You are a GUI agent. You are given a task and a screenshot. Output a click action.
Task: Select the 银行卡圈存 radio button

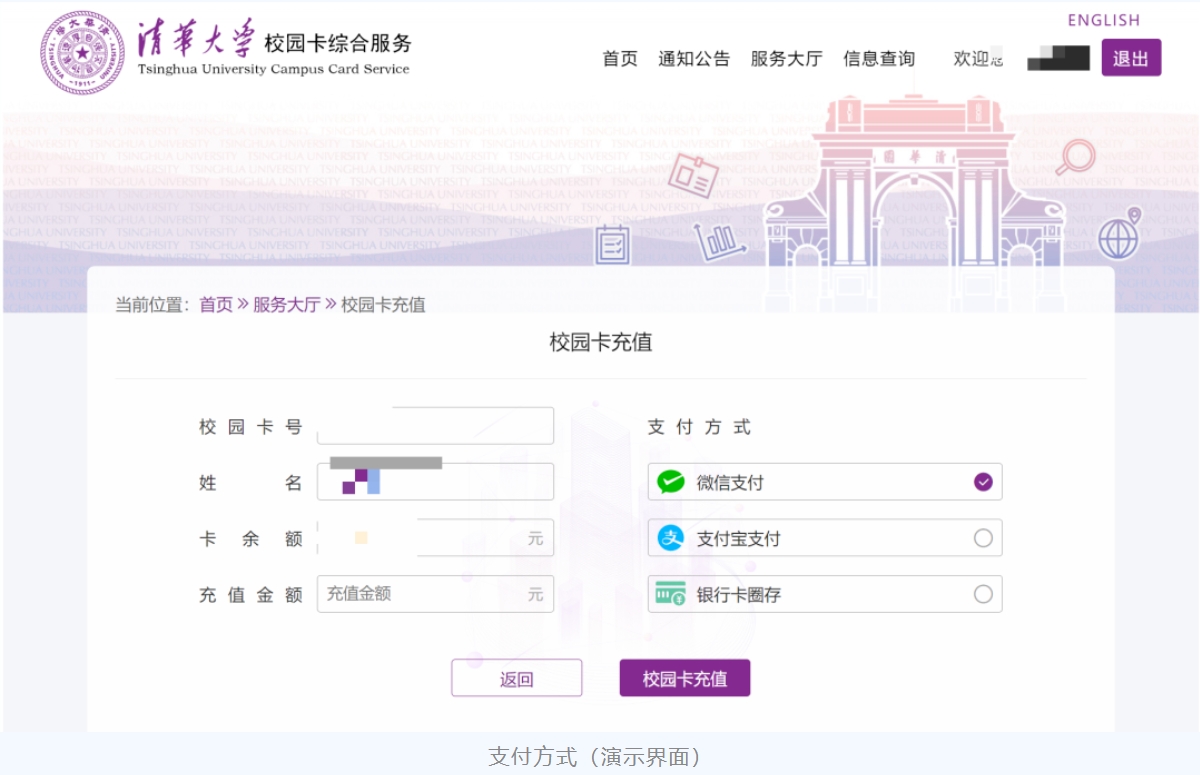(983, 595)
